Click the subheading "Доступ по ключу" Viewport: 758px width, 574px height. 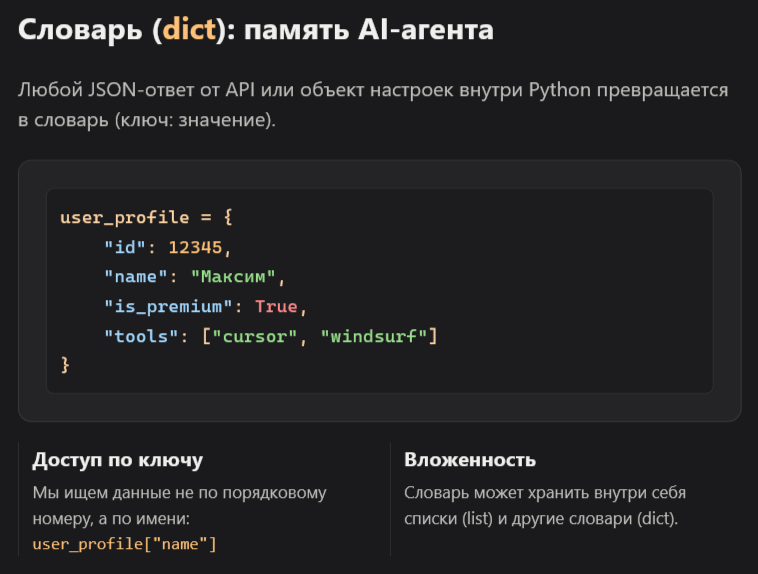(x=117, y=459)
